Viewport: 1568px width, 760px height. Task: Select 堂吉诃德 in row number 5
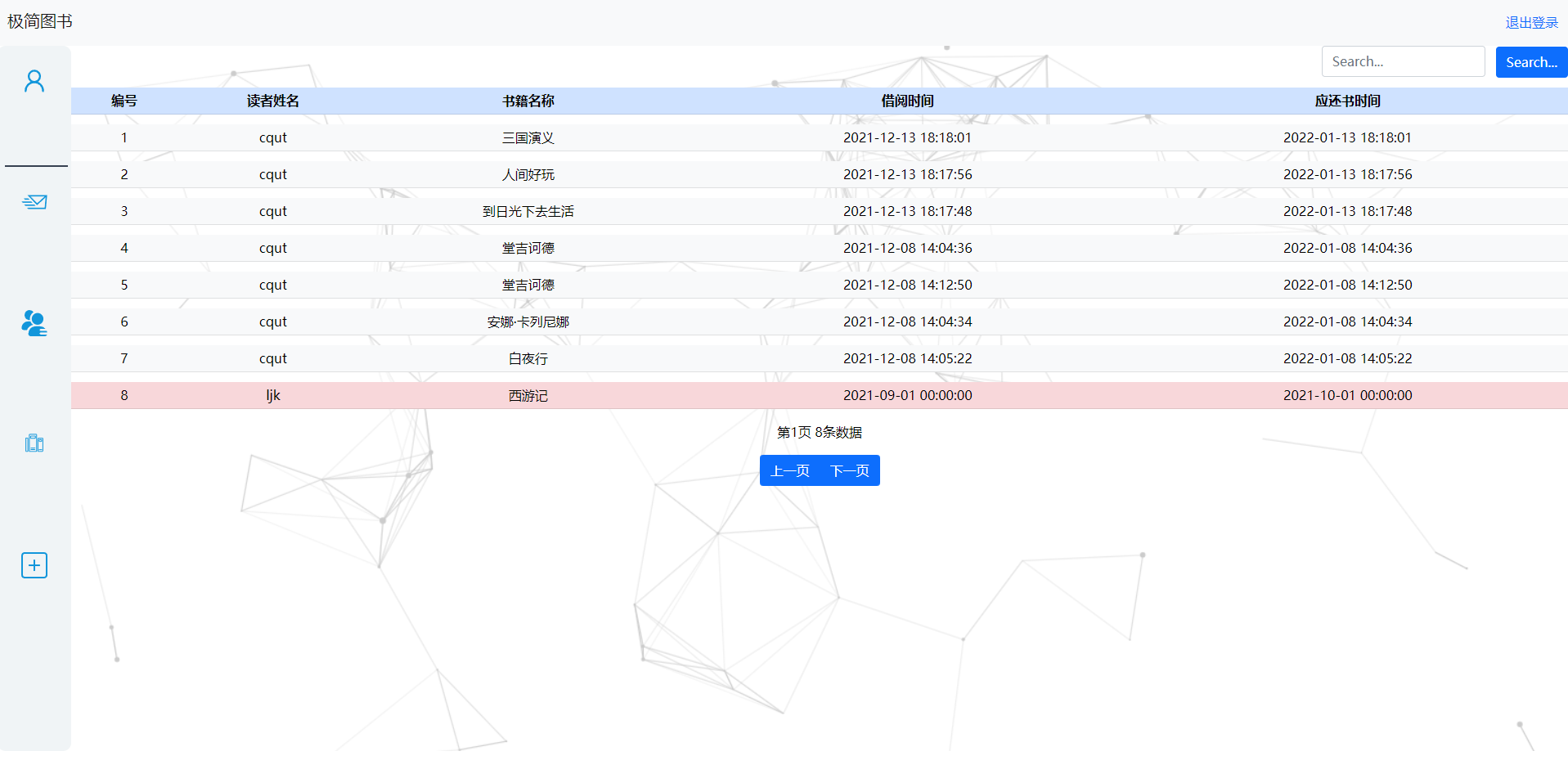click(x=528, y=285)
